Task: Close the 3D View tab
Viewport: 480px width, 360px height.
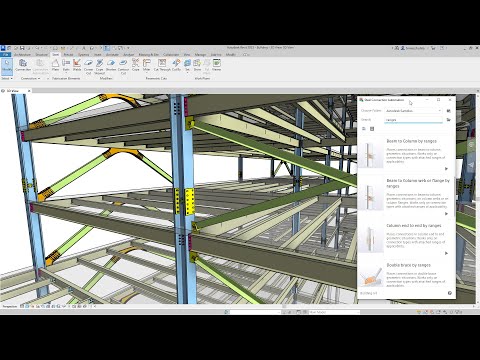Action: tap(29, 91)
